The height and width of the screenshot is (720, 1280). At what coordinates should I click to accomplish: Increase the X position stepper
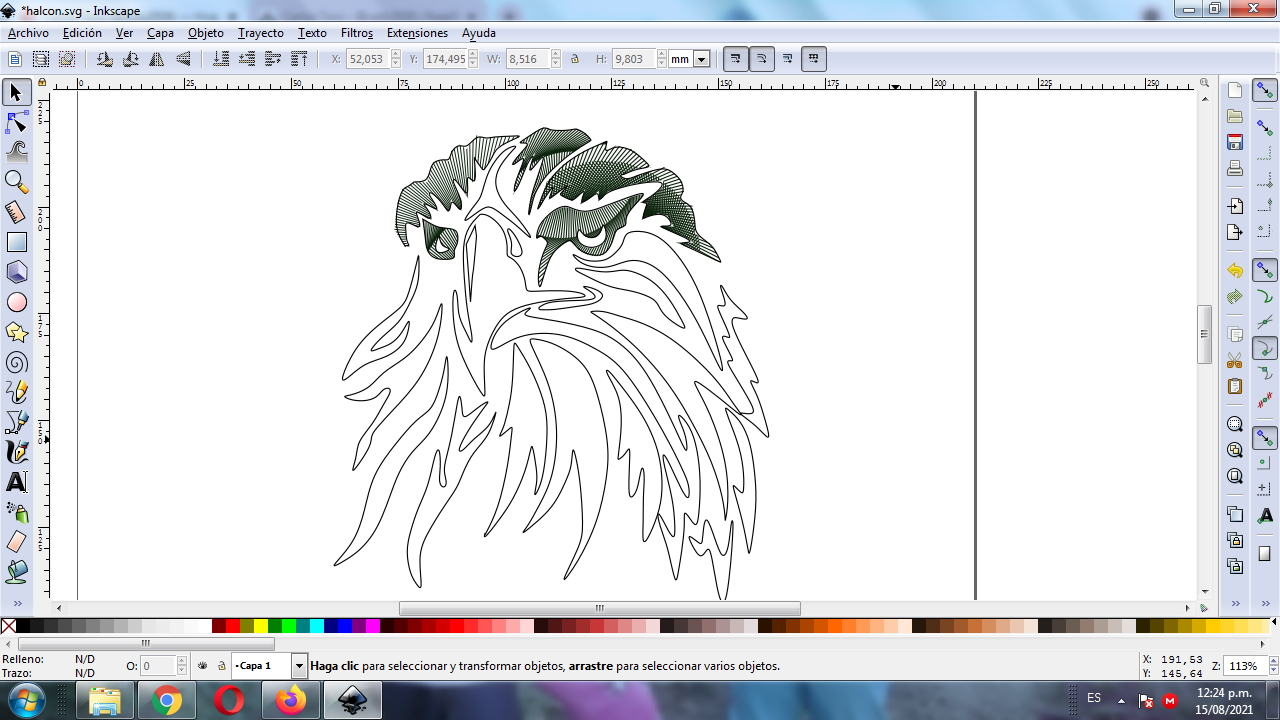click(396, 55)
